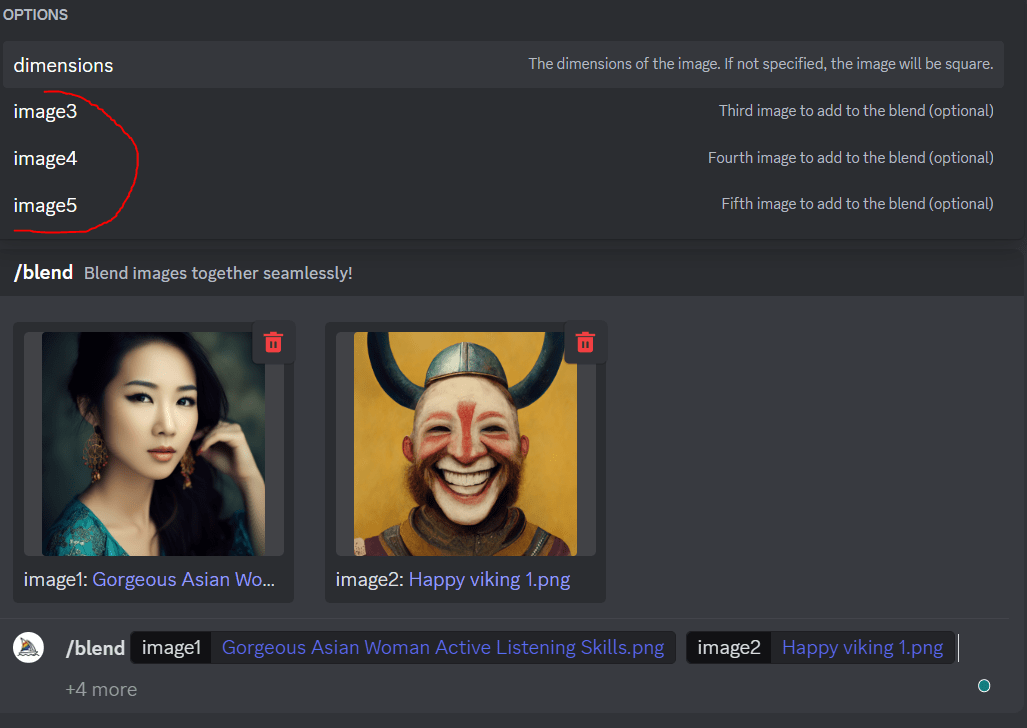Click the image1 parameter chip in input
This screenshot has height=728, width=1027.
[x=171, y=647]
